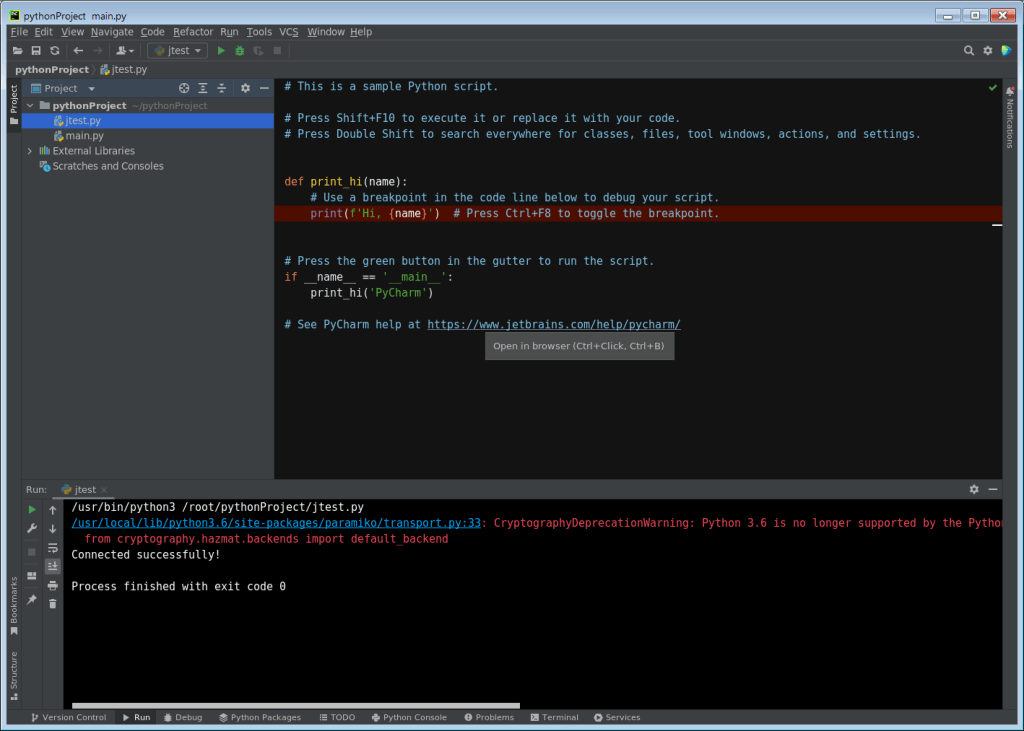Image resolution: width=1024 pixels, height=731 pixels.
Task: Rerun jtest from the Run panel
Action: pos(32,510)
